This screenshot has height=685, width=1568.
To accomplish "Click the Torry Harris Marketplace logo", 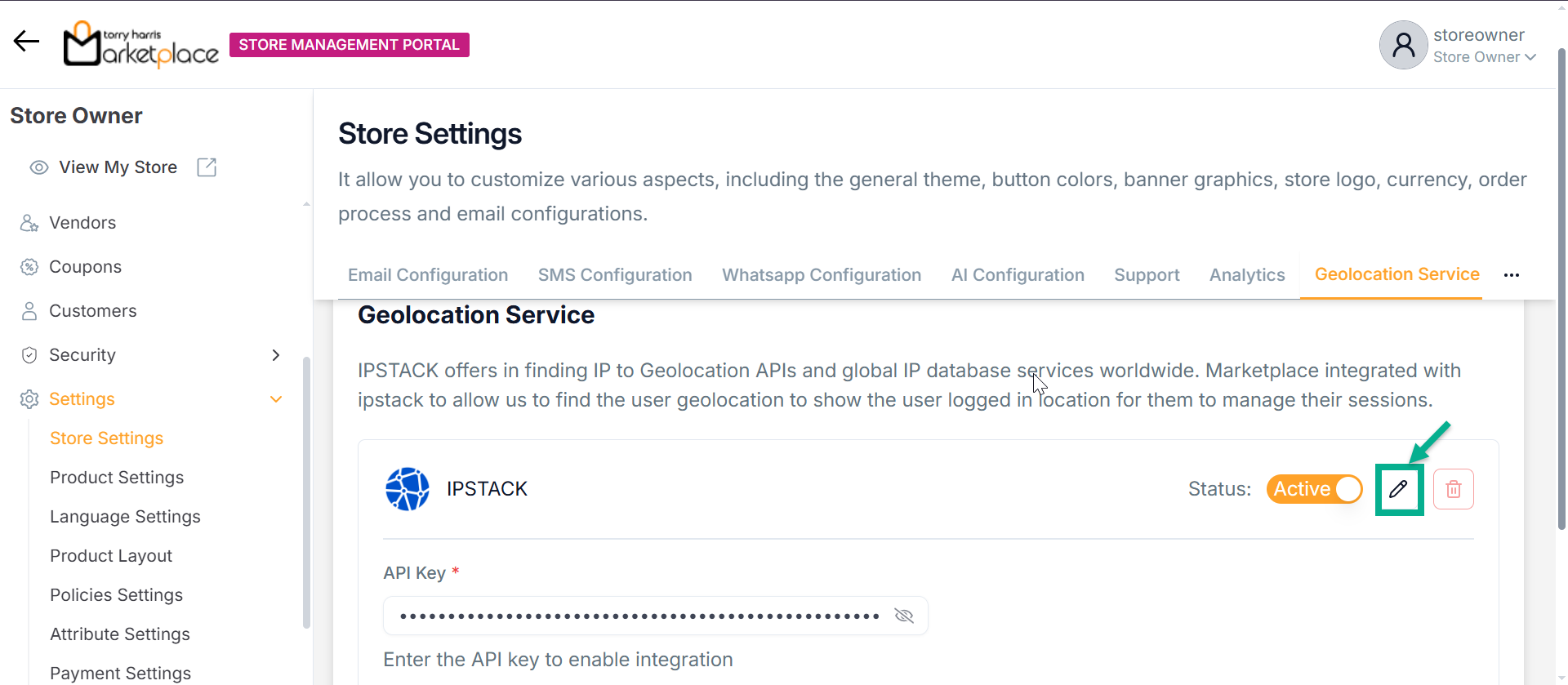I will click(141, 45).
